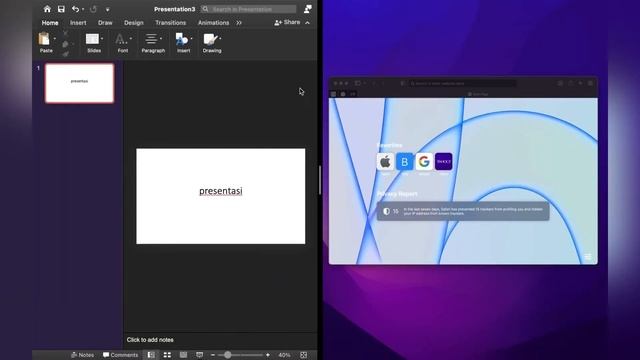
Task: Open the Transitions ribbon tab
Action: coord(171,23)
